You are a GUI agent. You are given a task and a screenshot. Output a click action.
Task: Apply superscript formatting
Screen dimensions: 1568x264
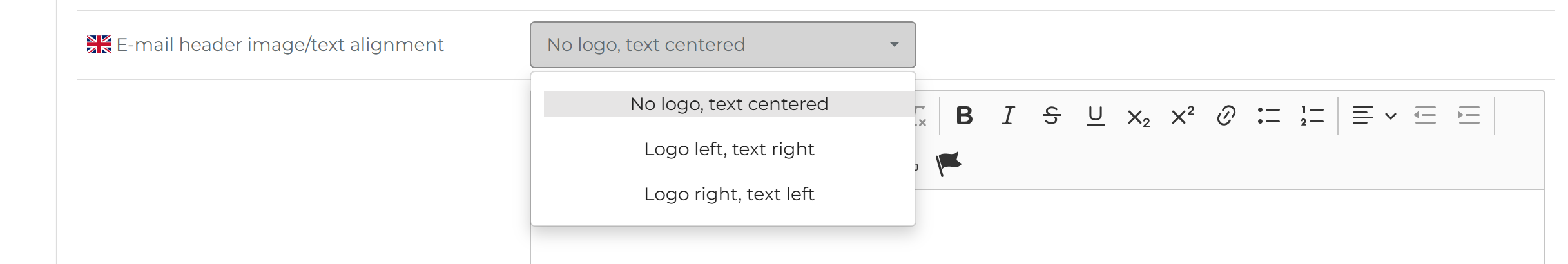point(1183,116)
